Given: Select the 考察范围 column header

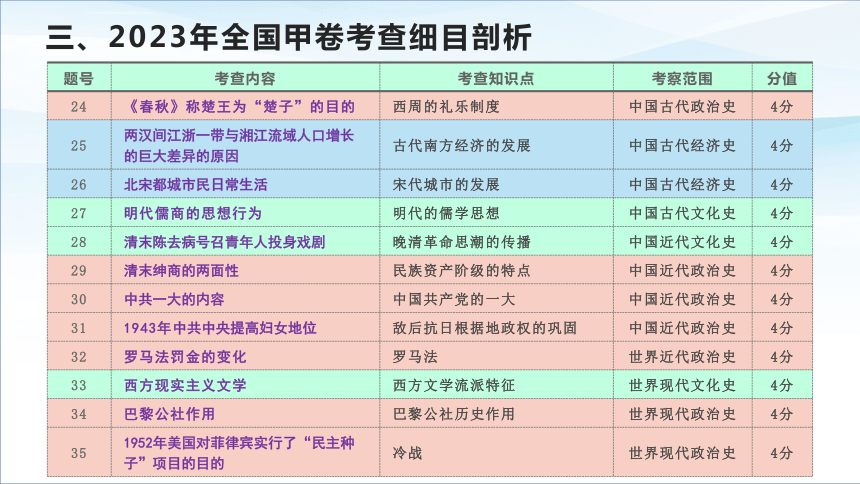Looking at the screenshot, I should point(682,78).
